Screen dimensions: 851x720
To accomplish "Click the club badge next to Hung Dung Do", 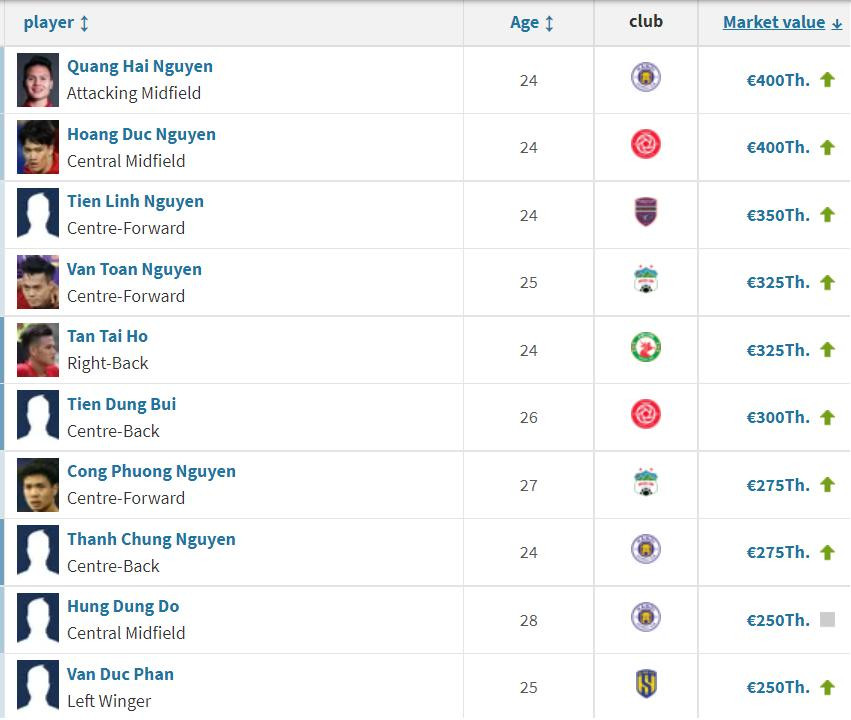I will point(645,619).
